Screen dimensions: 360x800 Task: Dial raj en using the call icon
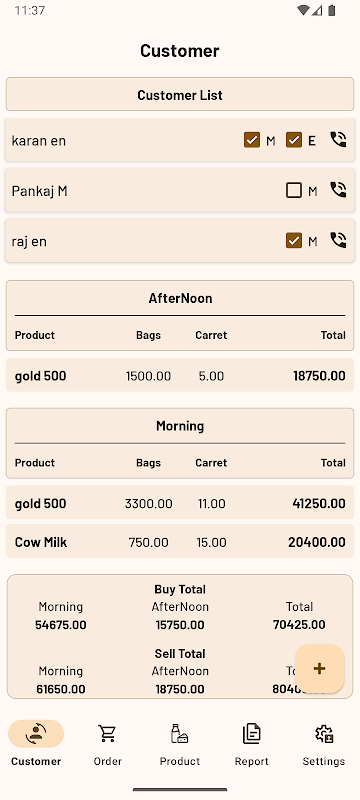click(338, 240)
